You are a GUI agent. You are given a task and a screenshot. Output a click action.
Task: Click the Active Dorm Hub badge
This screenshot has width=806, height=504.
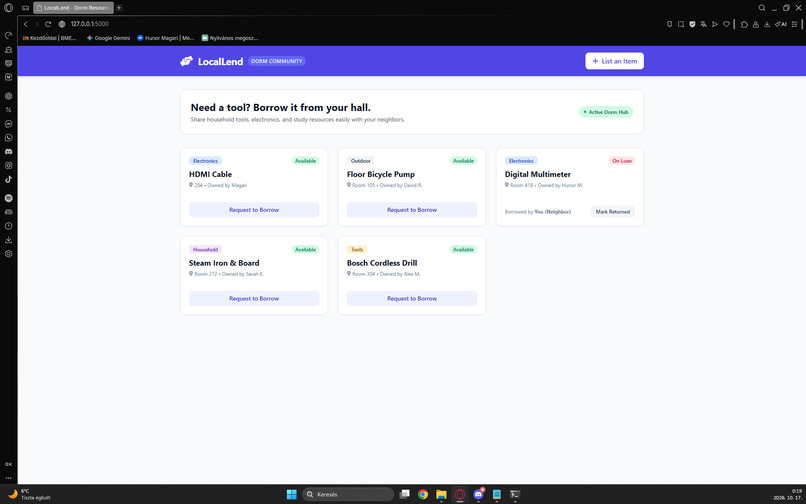click(x=606, y=112)
